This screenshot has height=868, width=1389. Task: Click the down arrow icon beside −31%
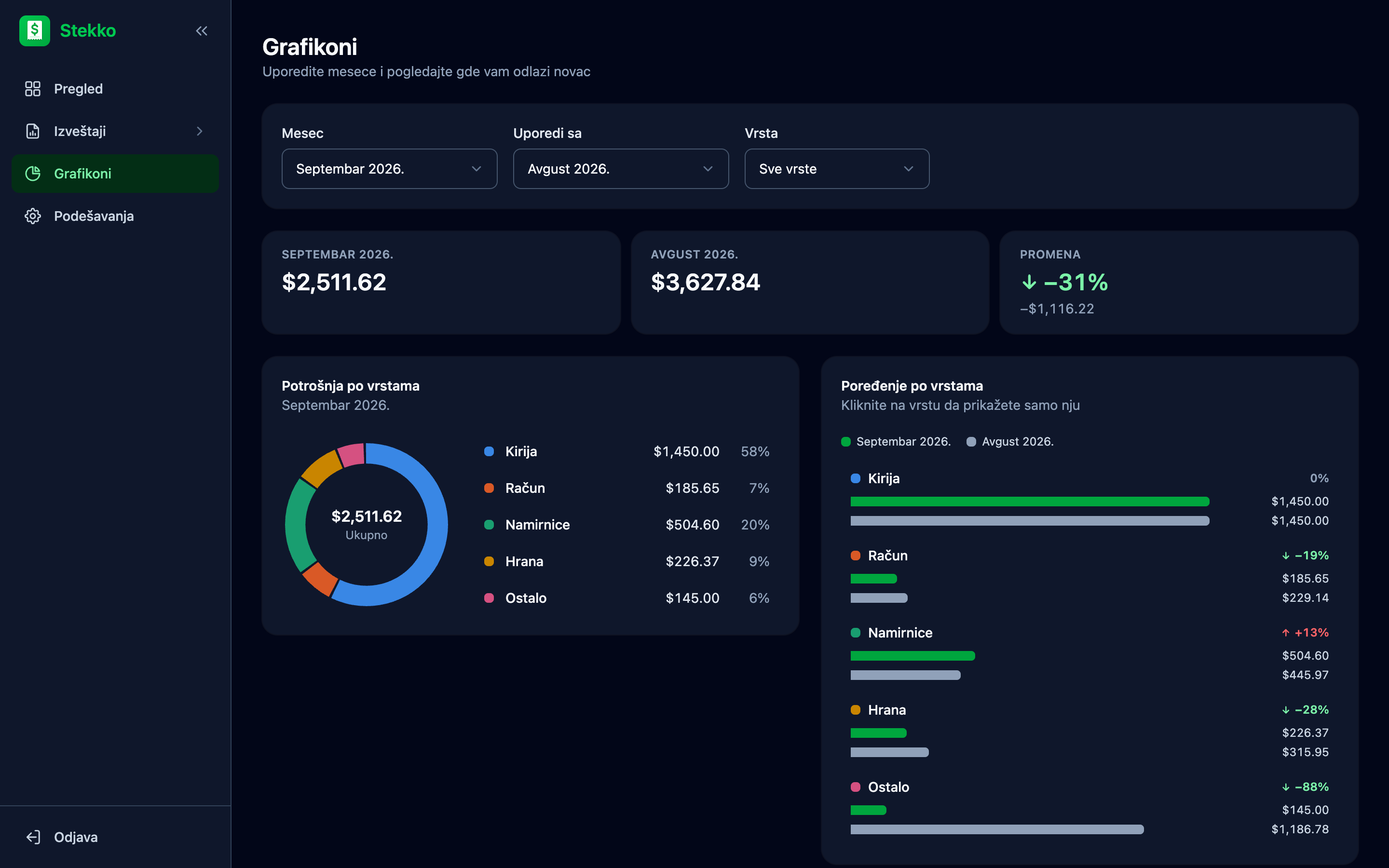point(1029,282)
